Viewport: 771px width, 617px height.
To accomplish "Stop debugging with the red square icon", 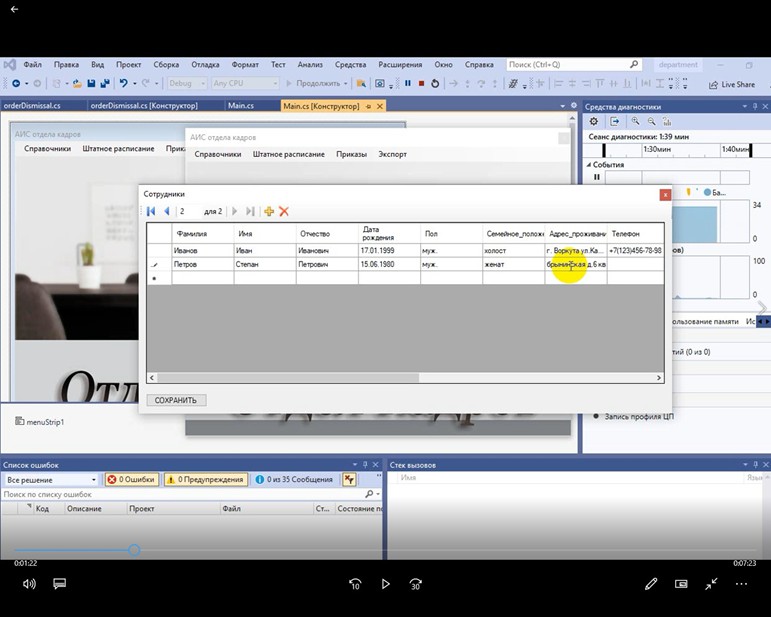I will coord(421,84).
